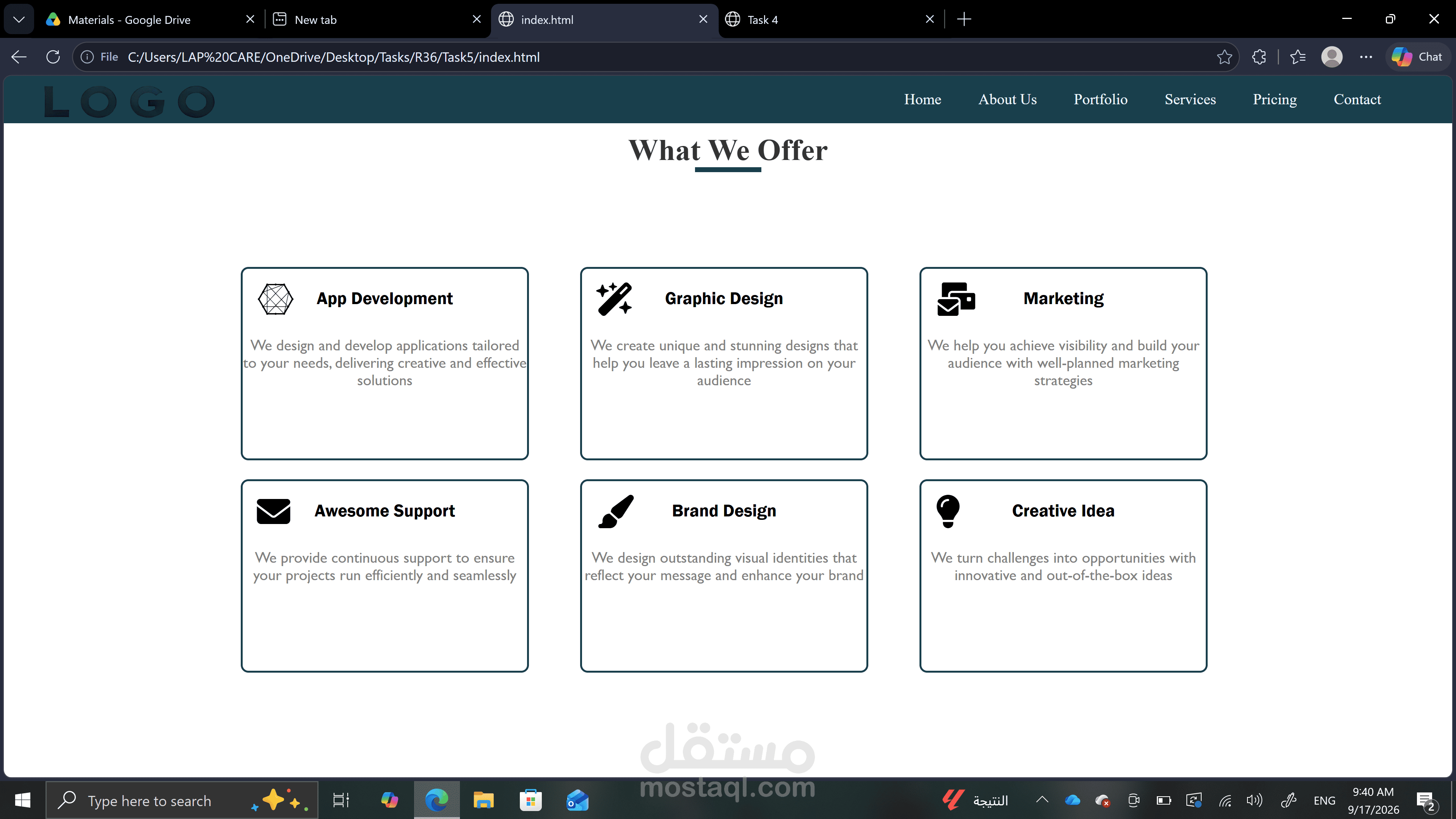Image resolution: width=1456 pixels, height=819 pixels.
Task: Open a new tab with plus button
Action: point(964,19)
